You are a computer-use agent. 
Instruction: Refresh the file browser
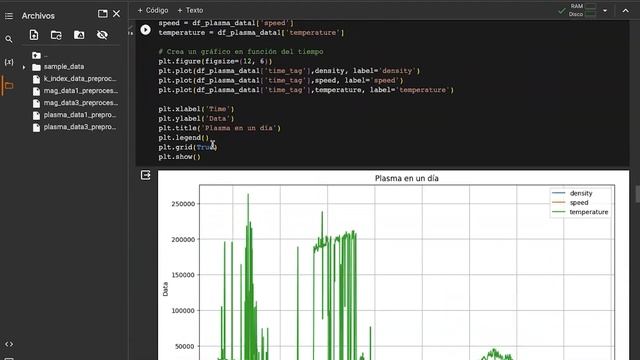[x=56, y=35]
